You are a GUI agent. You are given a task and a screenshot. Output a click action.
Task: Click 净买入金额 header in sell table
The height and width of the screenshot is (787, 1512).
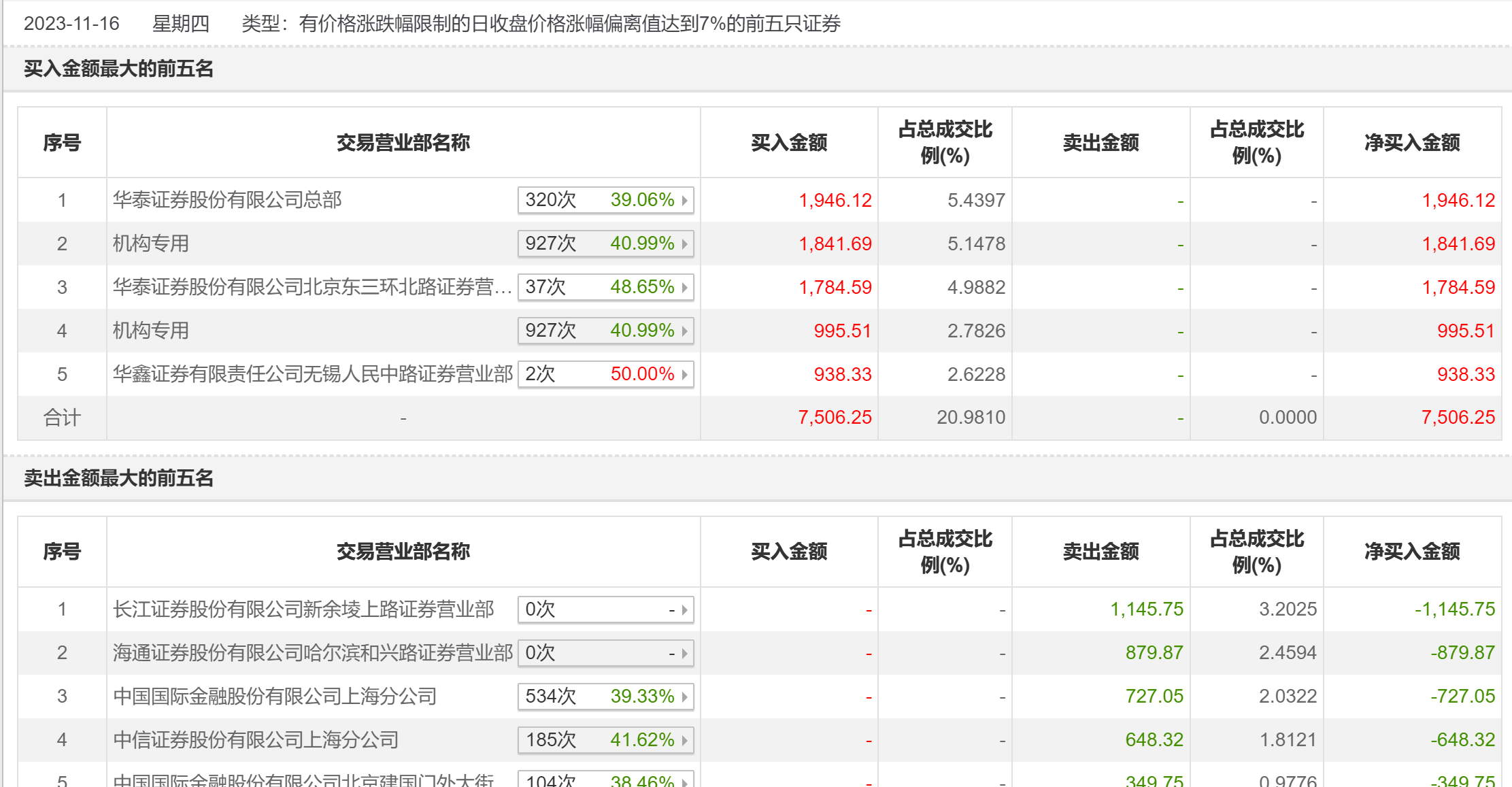tap(1412, 552)
